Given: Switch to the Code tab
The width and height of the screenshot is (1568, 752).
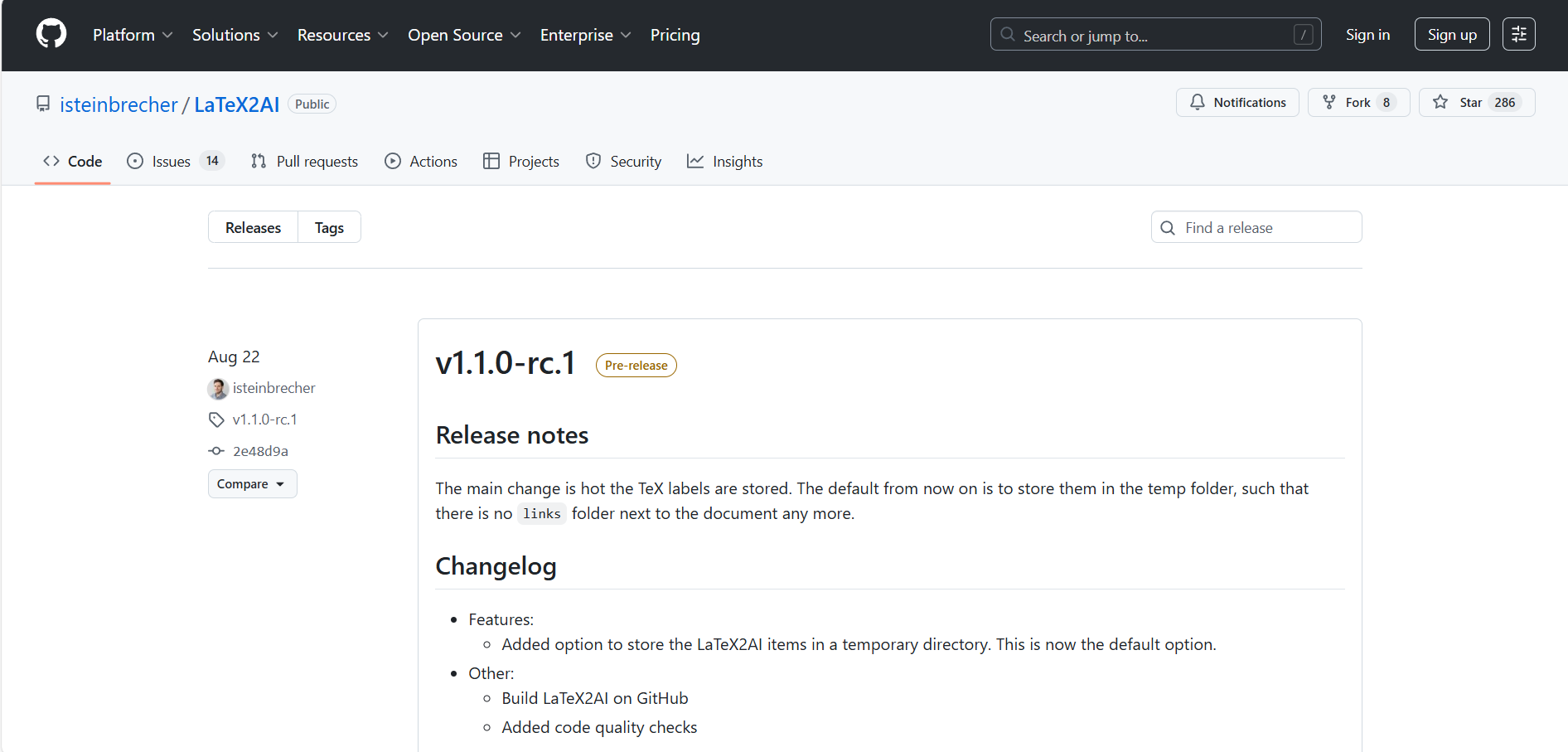Looking at the screenshot, I should point(73,162).
